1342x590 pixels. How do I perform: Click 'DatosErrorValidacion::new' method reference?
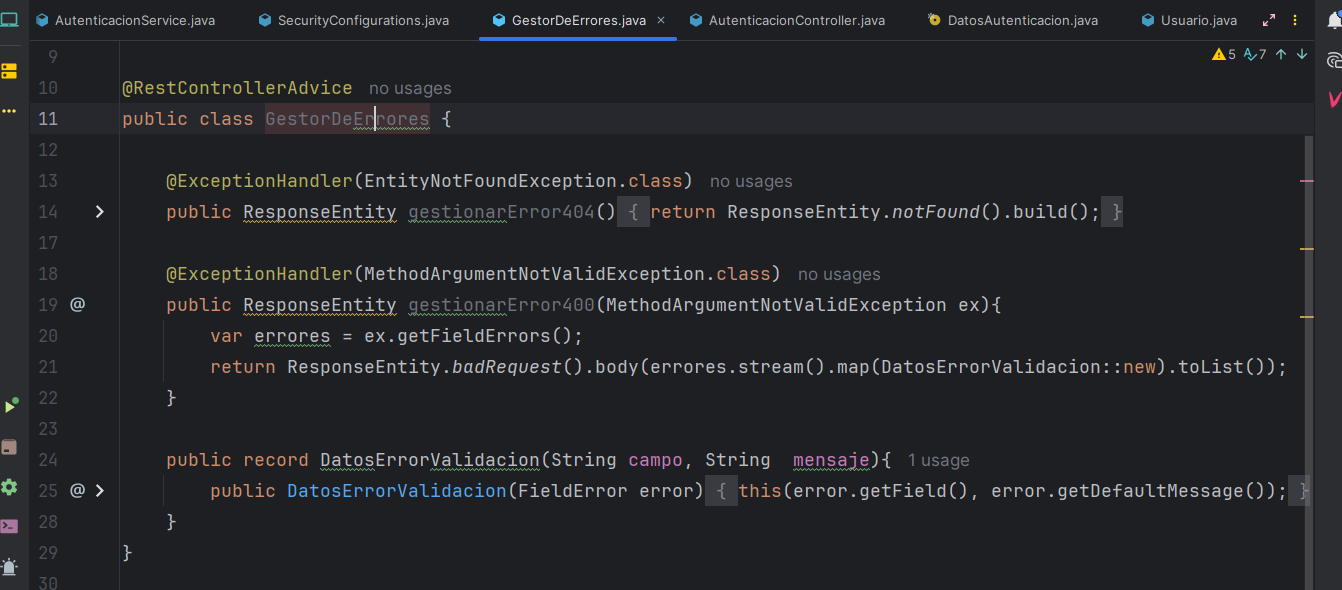(1019, 367)
